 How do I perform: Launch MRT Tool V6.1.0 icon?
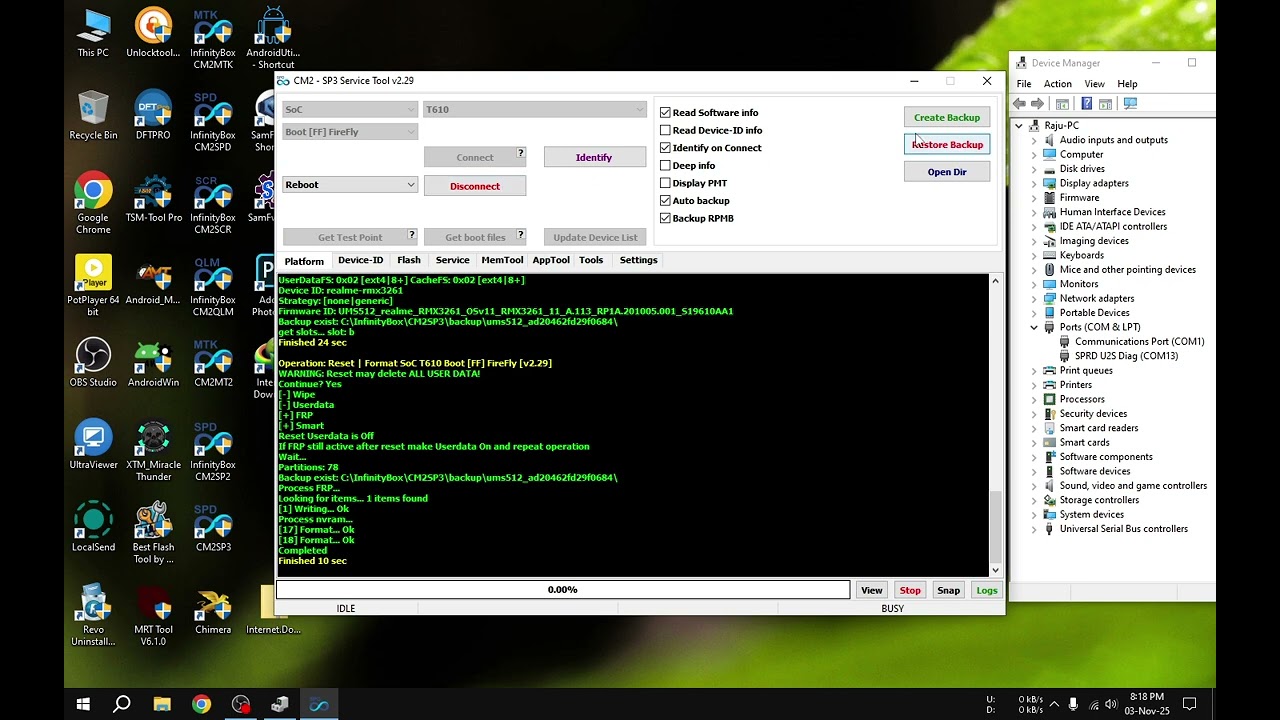pos(153,615)
